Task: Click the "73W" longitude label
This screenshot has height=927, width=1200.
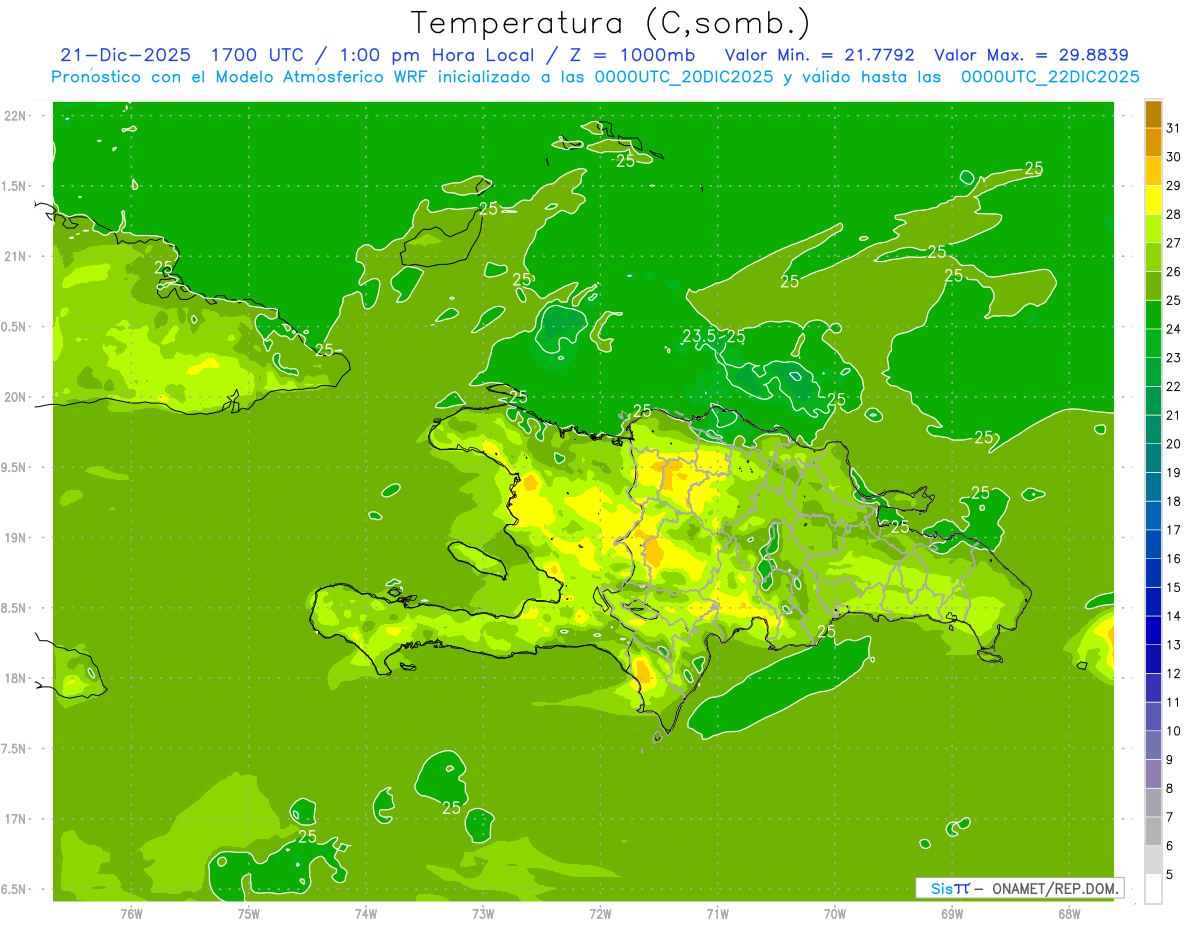Action: (x=483, y=913)
